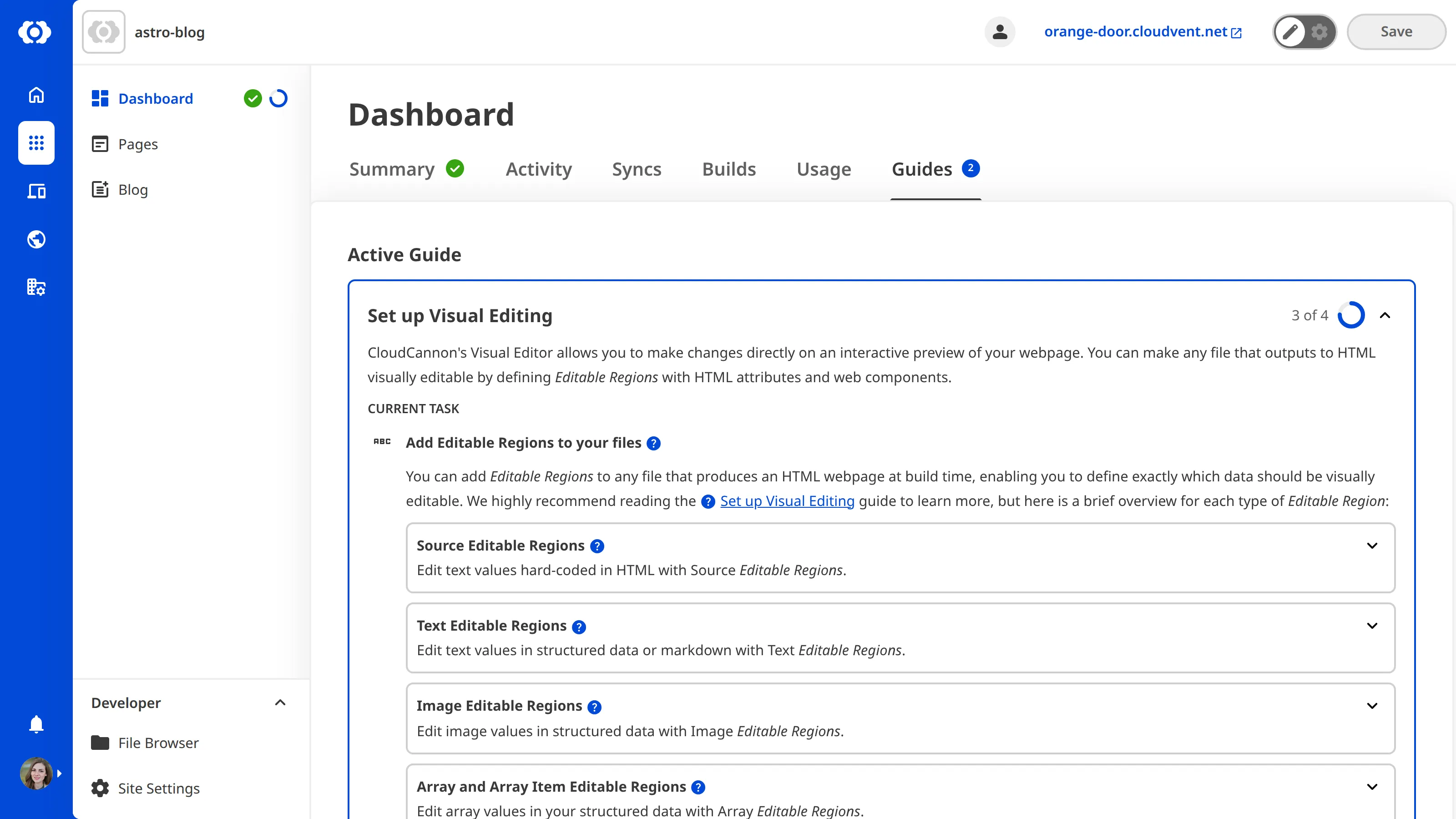Viewport: 1456px width, 819px height.
Task: Click the user account icon in header
Action: [999, 32]
